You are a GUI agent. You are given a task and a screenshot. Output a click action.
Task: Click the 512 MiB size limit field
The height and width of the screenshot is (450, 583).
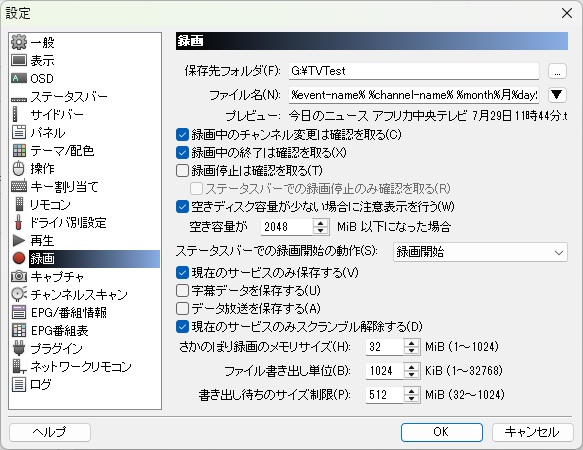pos(384,394)
